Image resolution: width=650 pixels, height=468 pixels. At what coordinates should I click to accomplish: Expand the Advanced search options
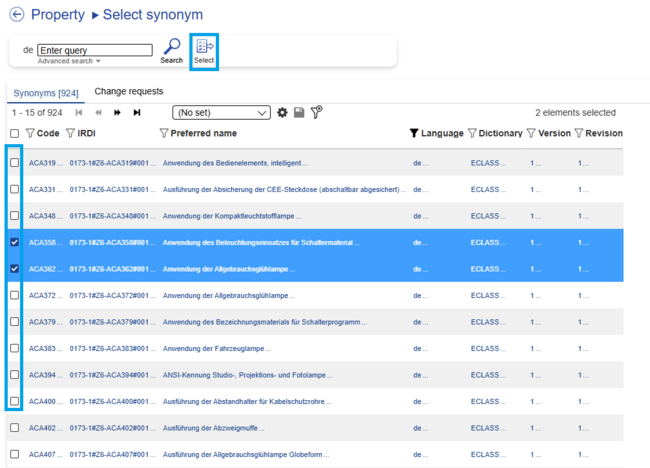pos(69,61)
